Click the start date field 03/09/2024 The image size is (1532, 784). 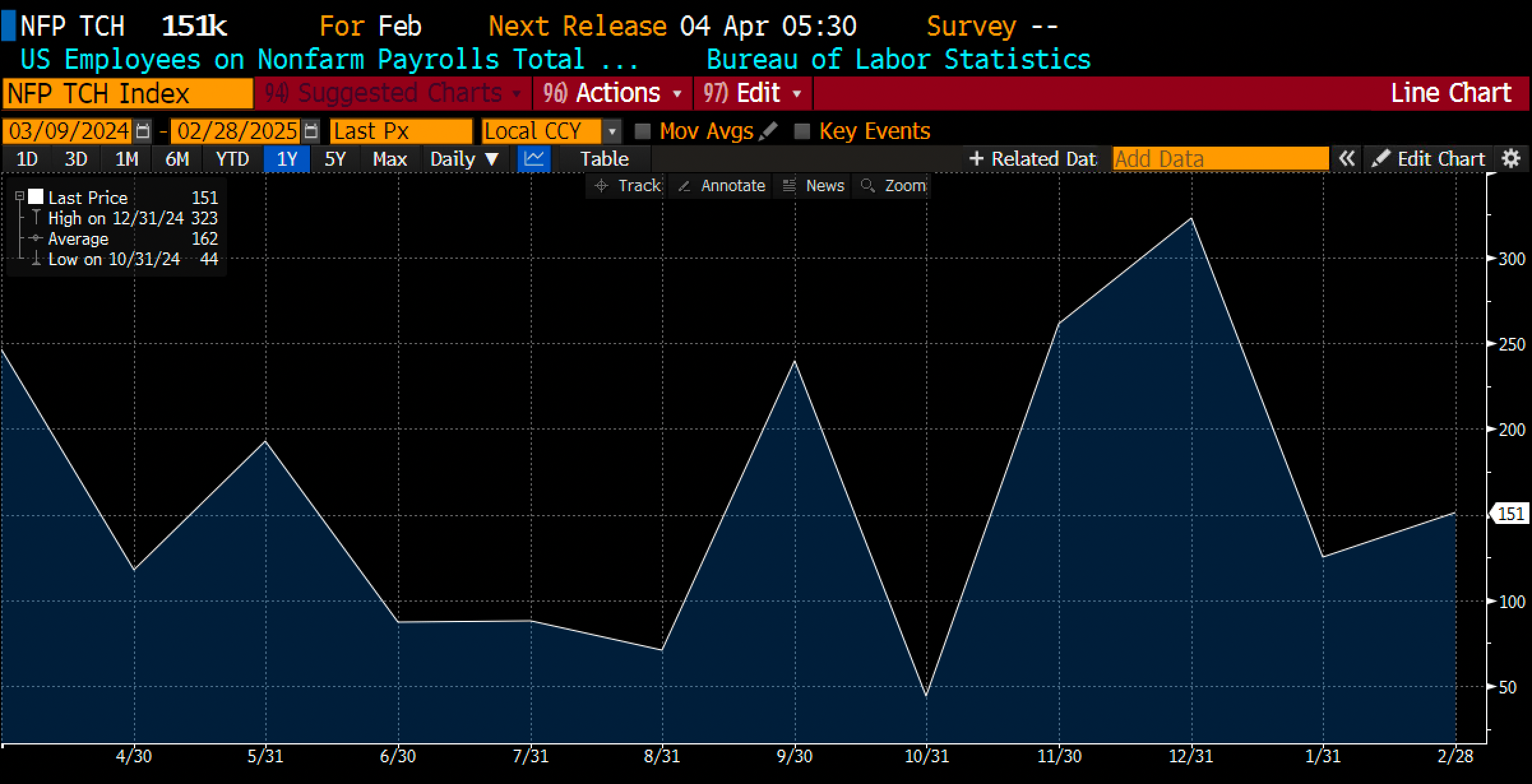(68, 131)
